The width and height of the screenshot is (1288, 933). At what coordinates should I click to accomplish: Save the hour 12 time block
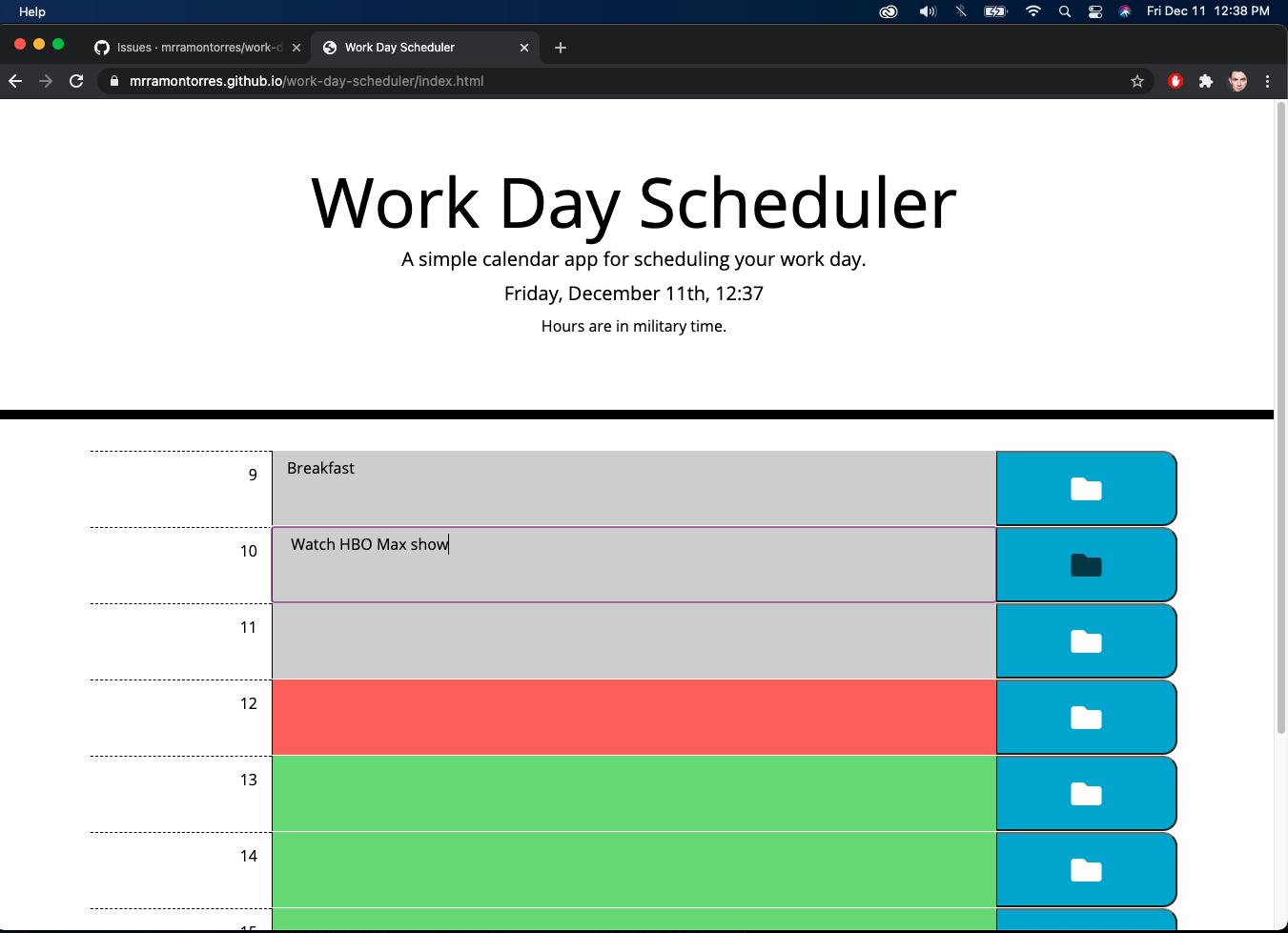(1086, 718)
